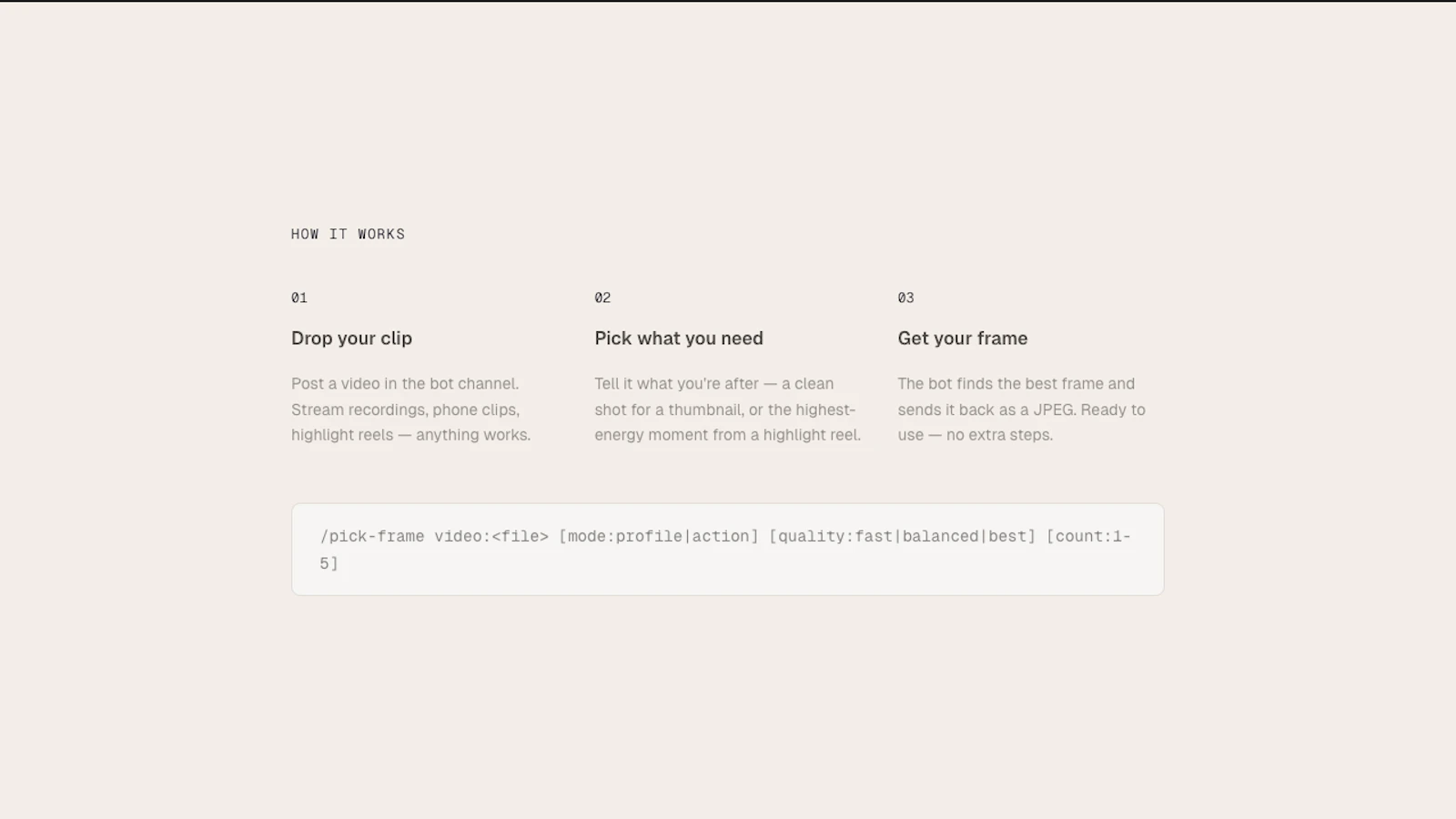Select the "Drop your clip" heading
Image resolution: width=1456 pixels, height=819 pixels.
(x=351, y=339)
